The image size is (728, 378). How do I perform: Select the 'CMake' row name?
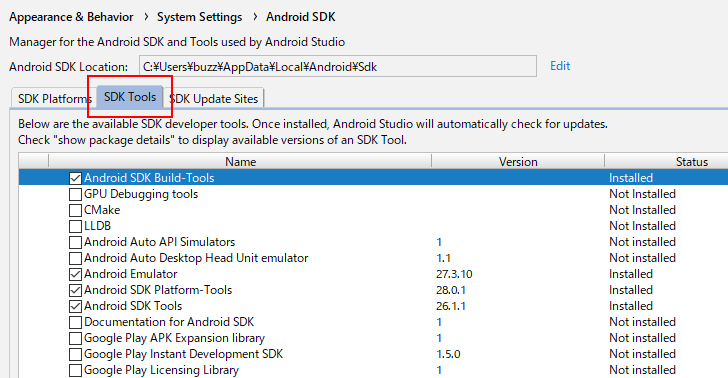102,210
